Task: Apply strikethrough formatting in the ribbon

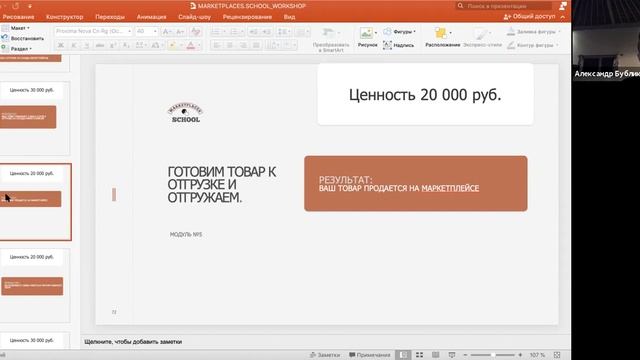Action: pyautogui.click(x=100, y=45)
